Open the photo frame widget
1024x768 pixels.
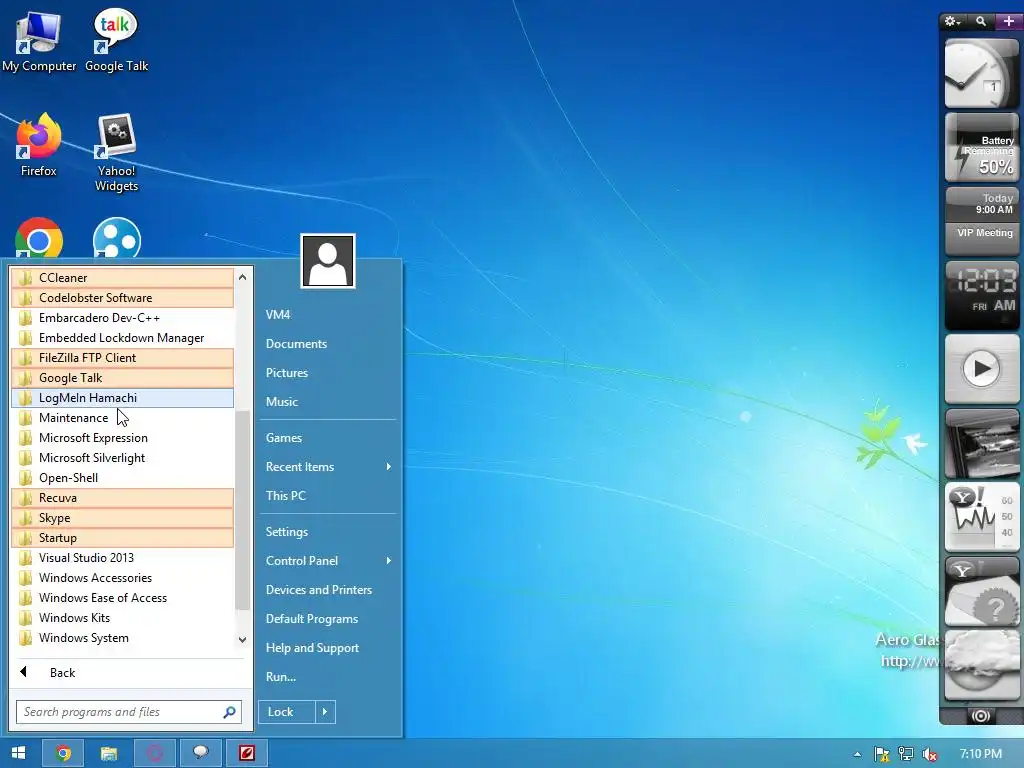coord(981,443)
